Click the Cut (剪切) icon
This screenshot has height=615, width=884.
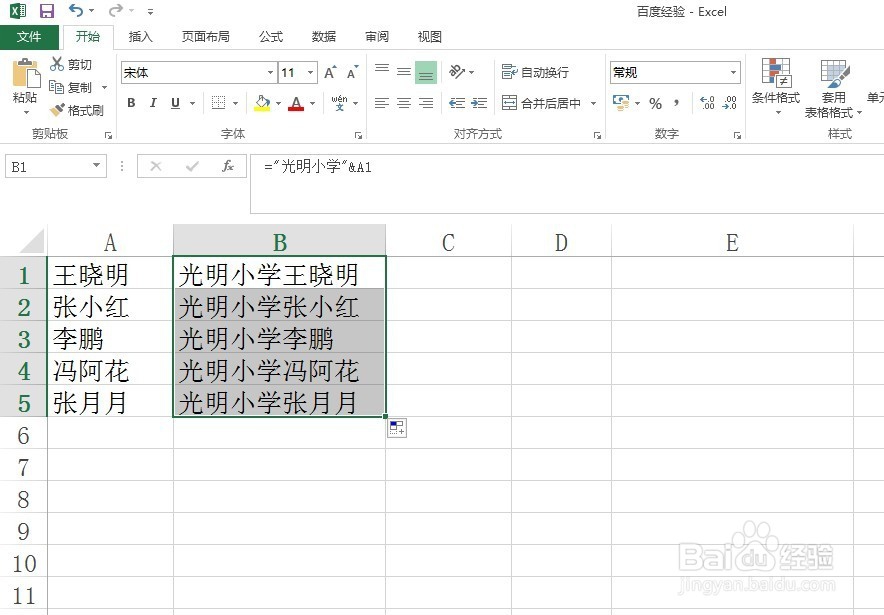[x=58, y=64]
